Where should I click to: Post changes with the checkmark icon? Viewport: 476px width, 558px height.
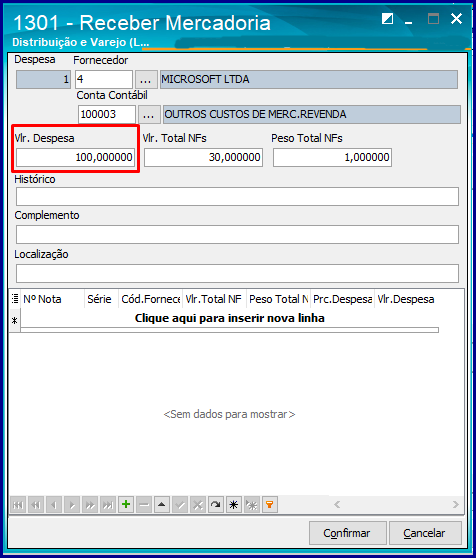[x=180, y=504]
